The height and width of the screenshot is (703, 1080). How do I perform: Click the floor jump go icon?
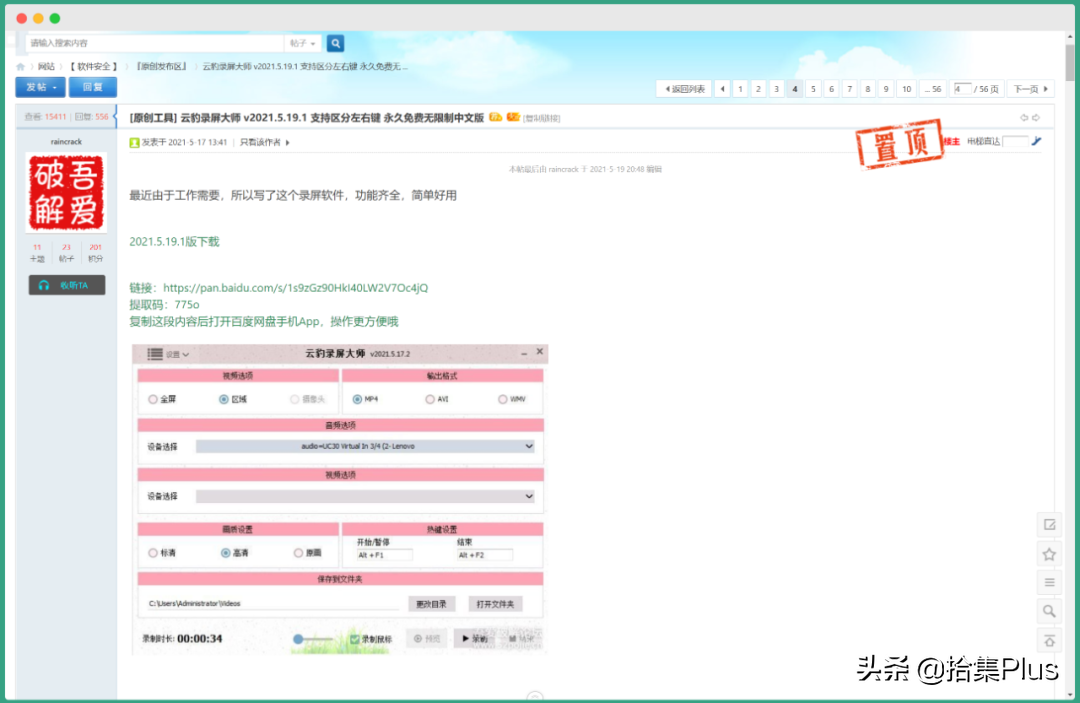tap(1037, 141)
